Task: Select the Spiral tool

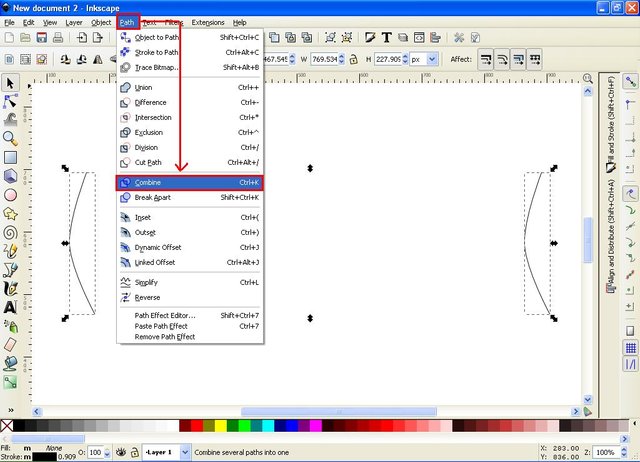Action: pyautogui.click(x=10, y=233)
